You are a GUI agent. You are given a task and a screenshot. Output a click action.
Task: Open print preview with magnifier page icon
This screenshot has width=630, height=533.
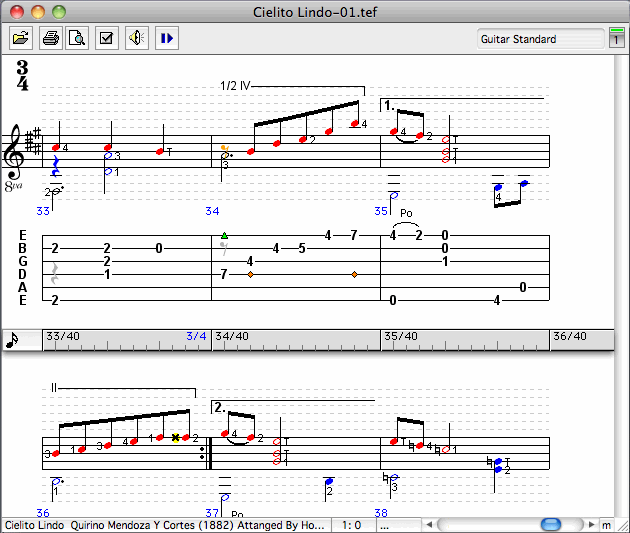coord(77,39)
